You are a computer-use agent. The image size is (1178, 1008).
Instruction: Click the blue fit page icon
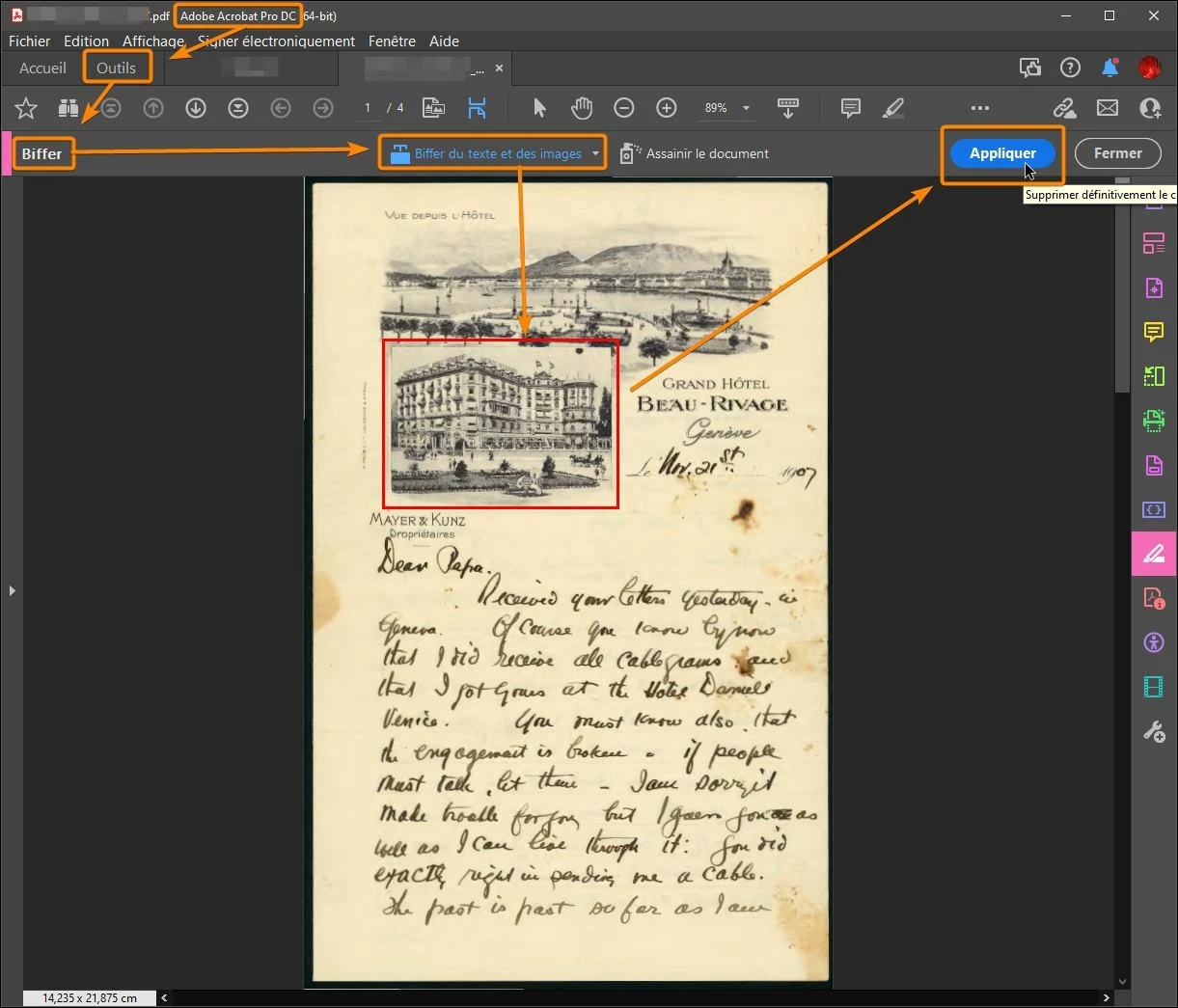click(477, 108)
